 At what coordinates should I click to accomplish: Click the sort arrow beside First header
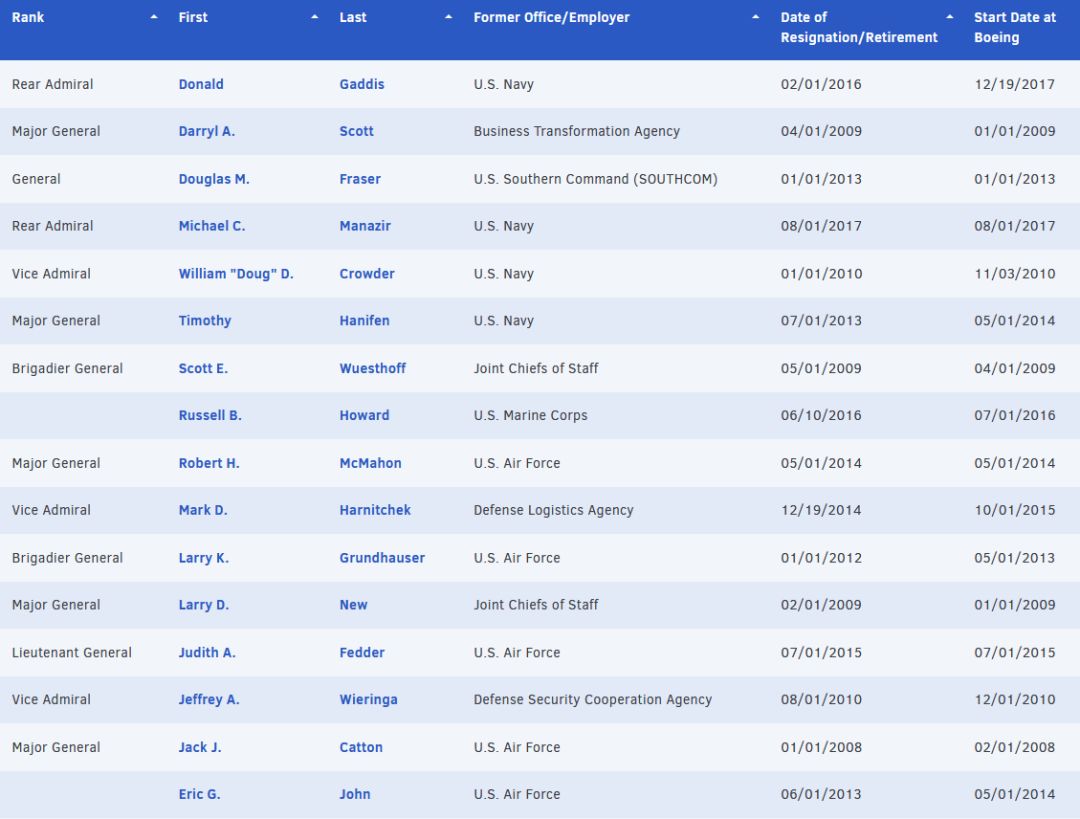(x=315, y=18)
